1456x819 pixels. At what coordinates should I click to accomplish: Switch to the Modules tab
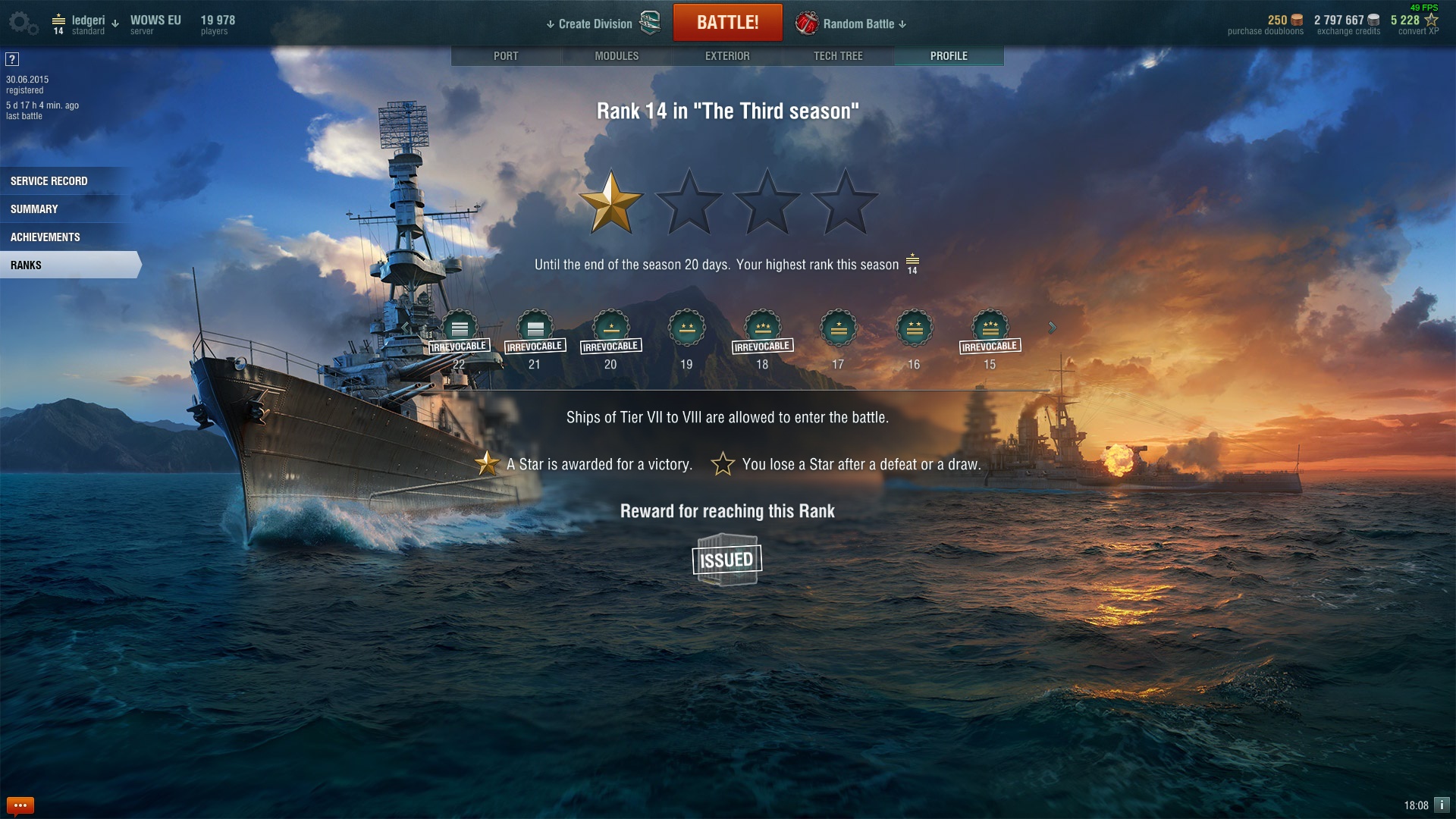pyautogui.click(x=617, y=56)
